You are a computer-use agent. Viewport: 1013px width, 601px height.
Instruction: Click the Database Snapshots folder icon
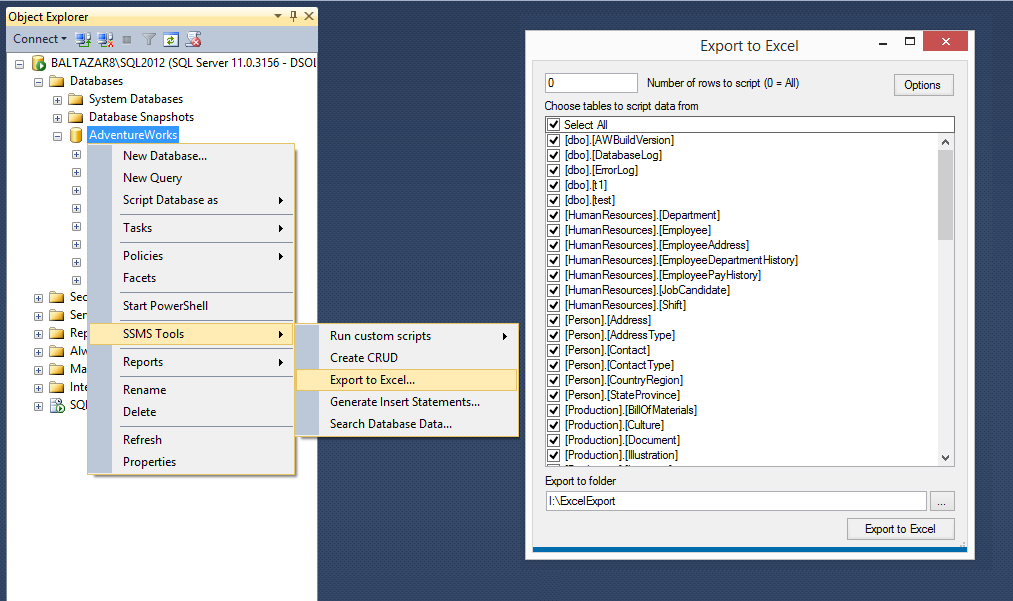pyautogui.click(x=76, y=117)
